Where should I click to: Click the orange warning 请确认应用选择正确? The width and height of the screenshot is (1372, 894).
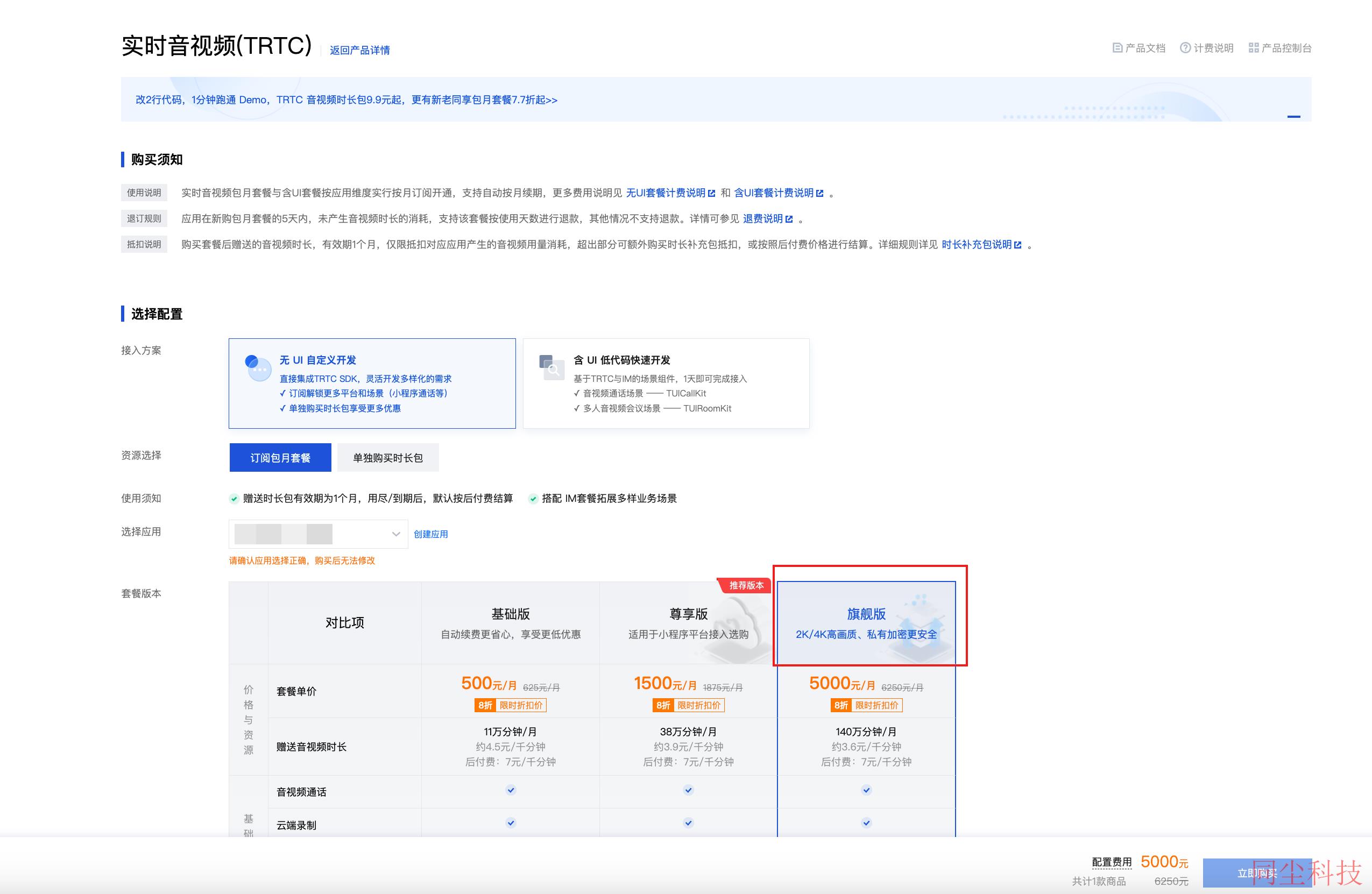click(302, 561)
